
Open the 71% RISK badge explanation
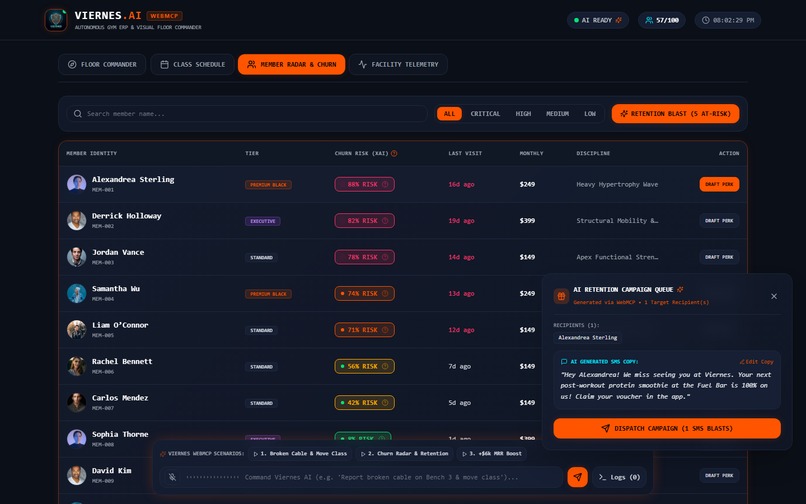364,330
